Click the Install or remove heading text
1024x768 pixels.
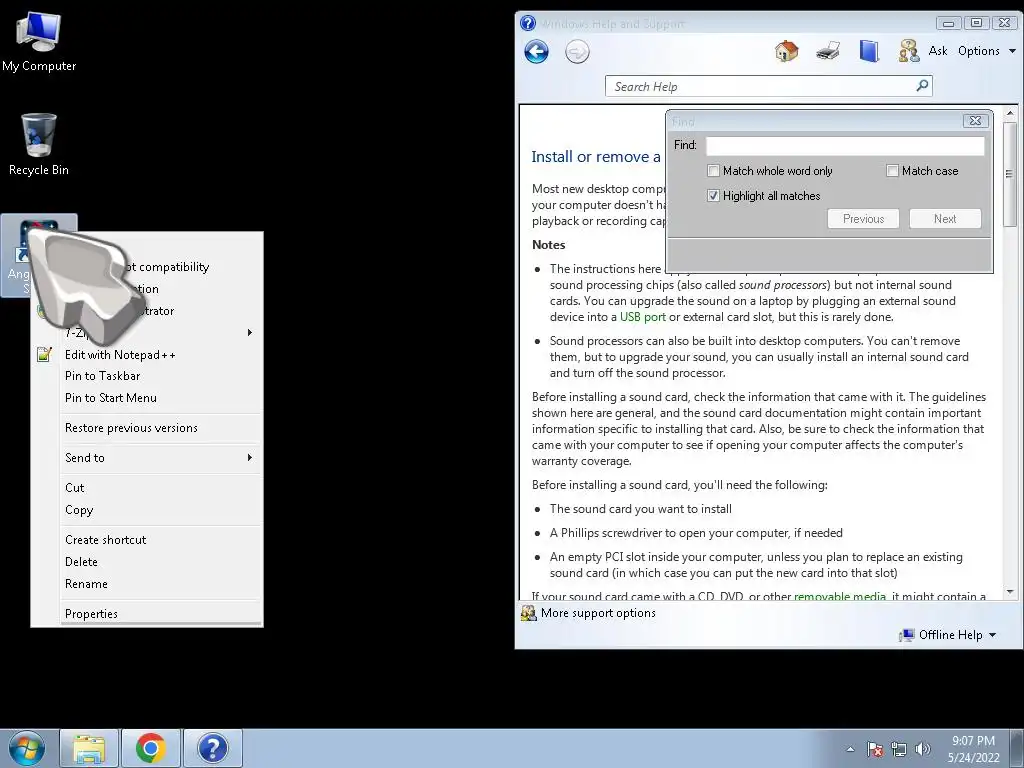(x=596, y=157)
